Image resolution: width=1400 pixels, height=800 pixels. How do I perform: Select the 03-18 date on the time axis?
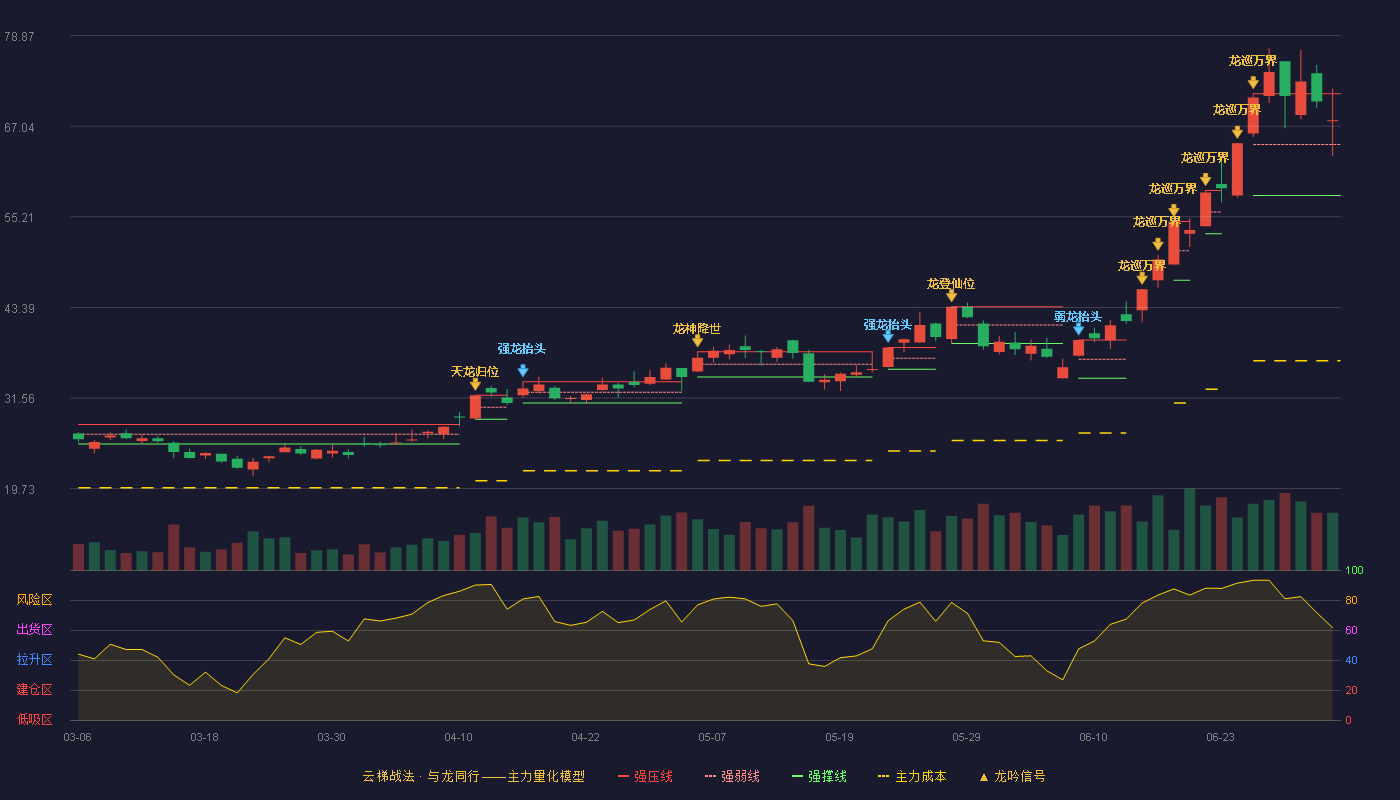pos(204,737)
